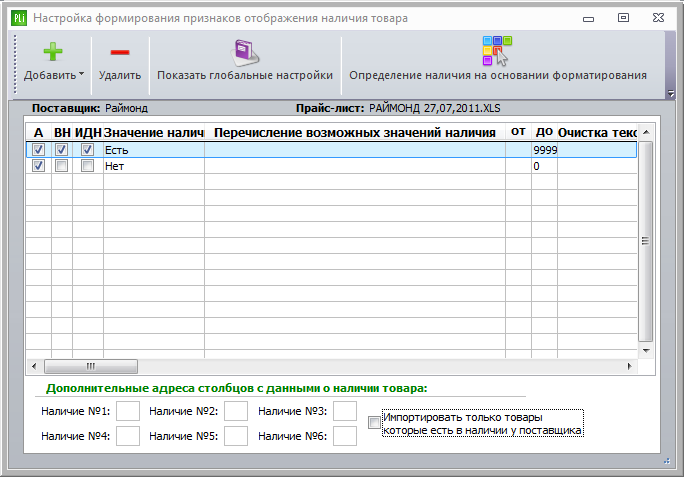The image size is (684, 477).
Task: Close the settings window
Action: click(x=658, y=17)
